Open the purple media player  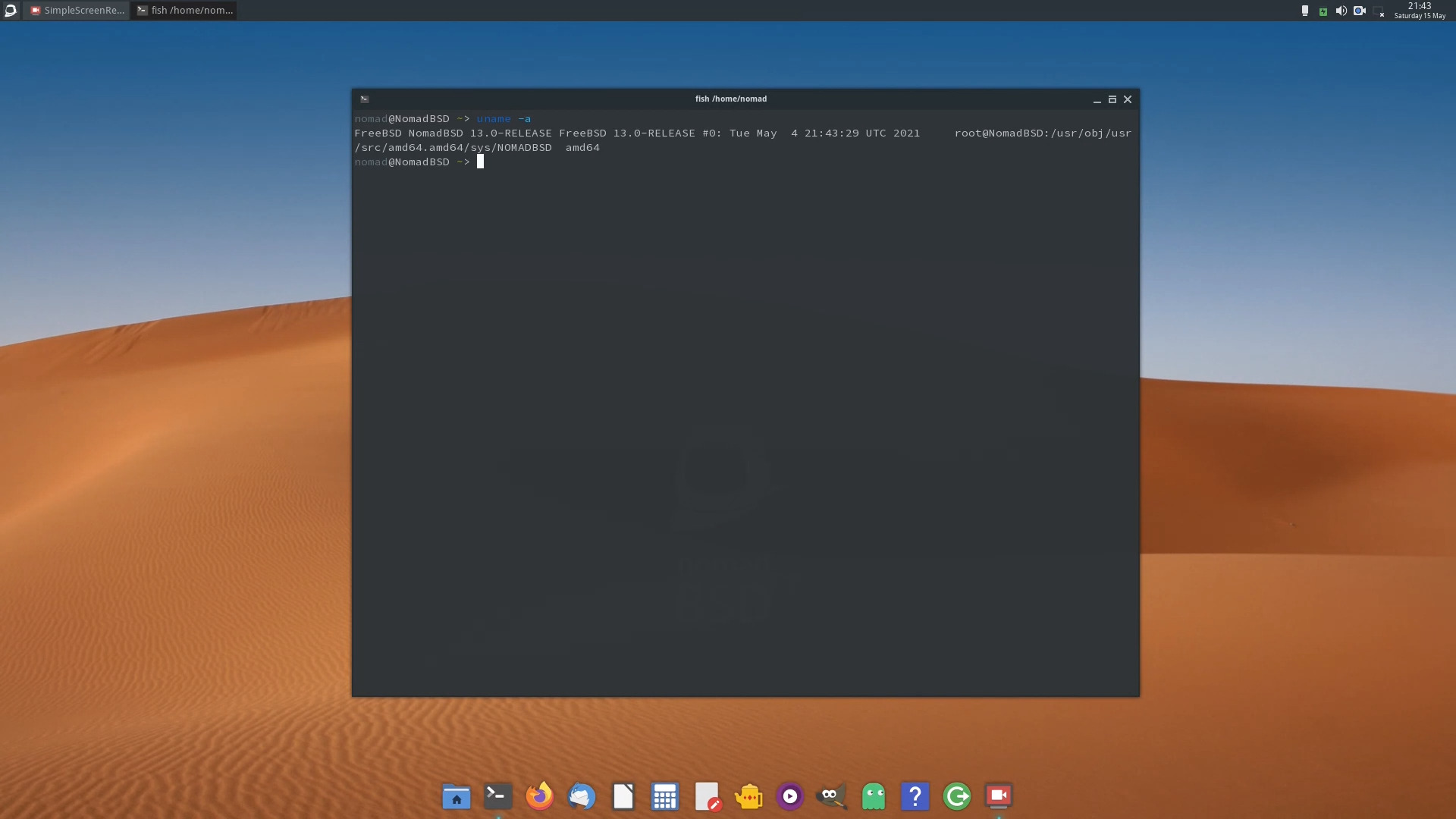click(x=790, y=796)
